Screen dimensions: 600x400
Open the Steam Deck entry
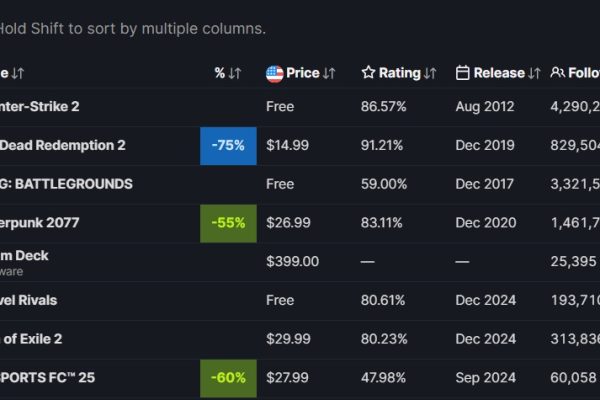coord(24,256)
